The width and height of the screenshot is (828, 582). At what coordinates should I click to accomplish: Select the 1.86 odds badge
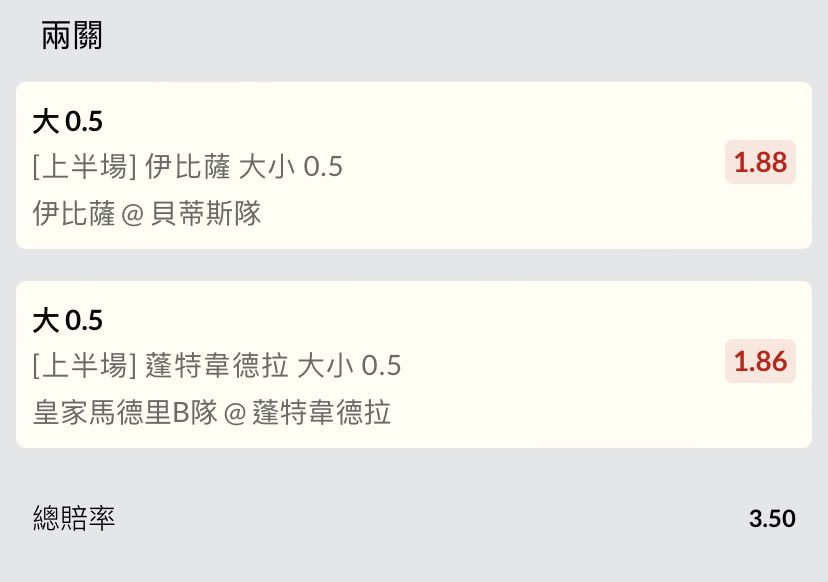[760, 361]
